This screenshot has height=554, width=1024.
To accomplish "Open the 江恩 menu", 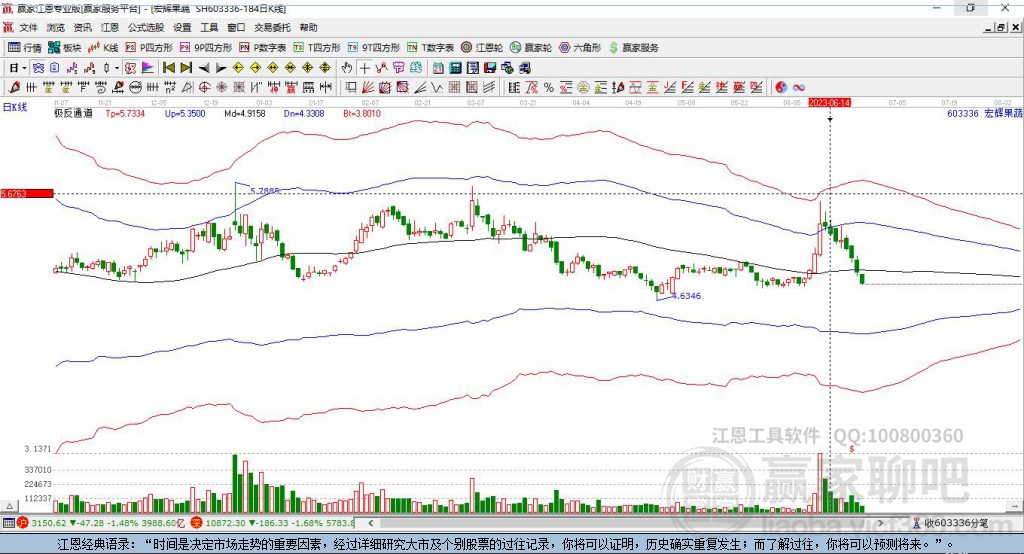I will (110, 27).
